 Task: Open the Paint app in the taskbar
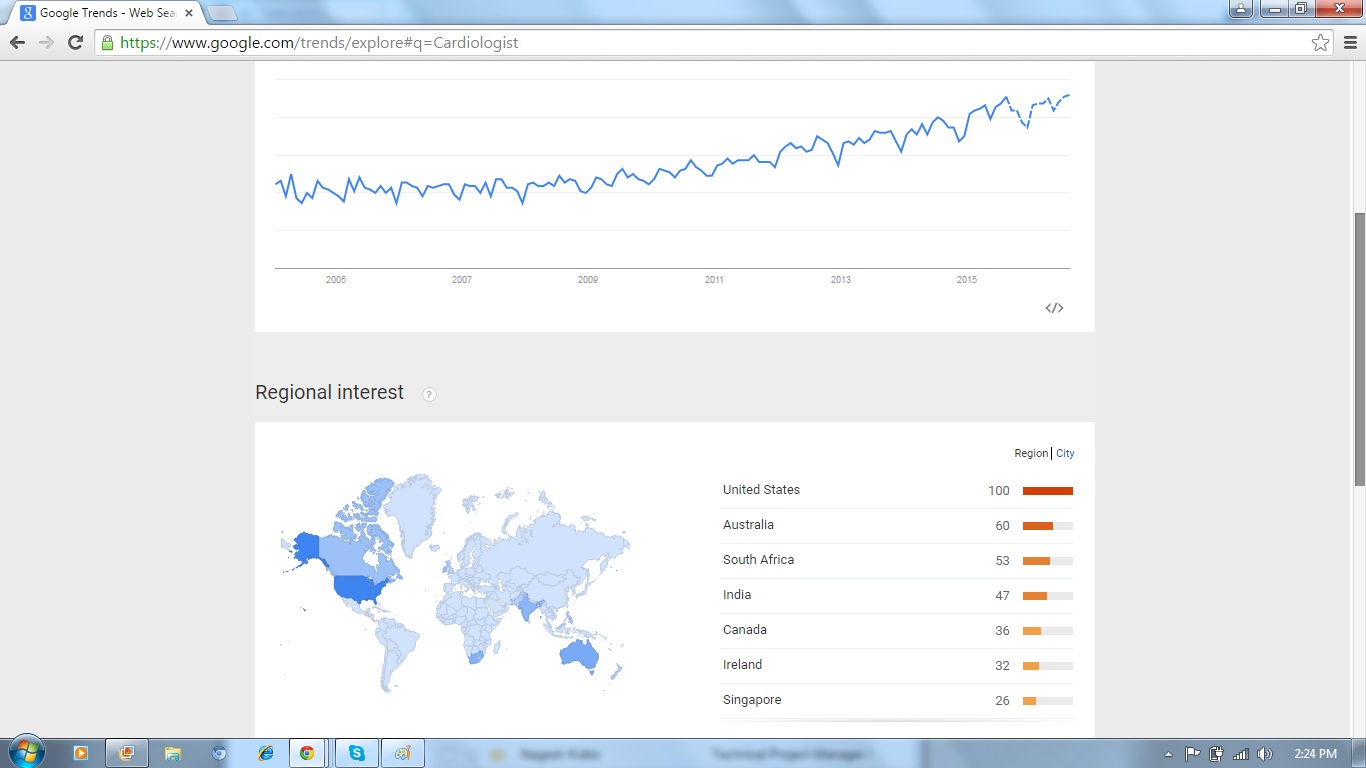(403, 753)
